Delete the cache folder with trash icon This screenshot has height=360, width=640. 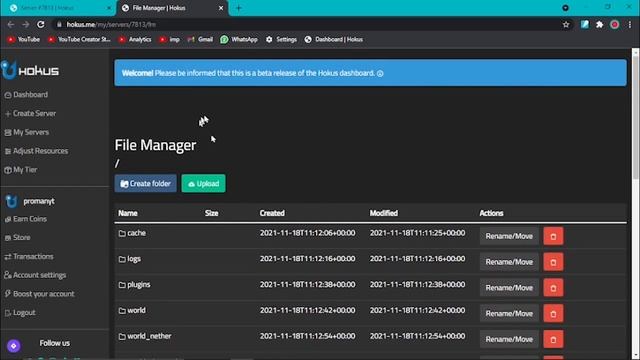[x=553, y=236]
